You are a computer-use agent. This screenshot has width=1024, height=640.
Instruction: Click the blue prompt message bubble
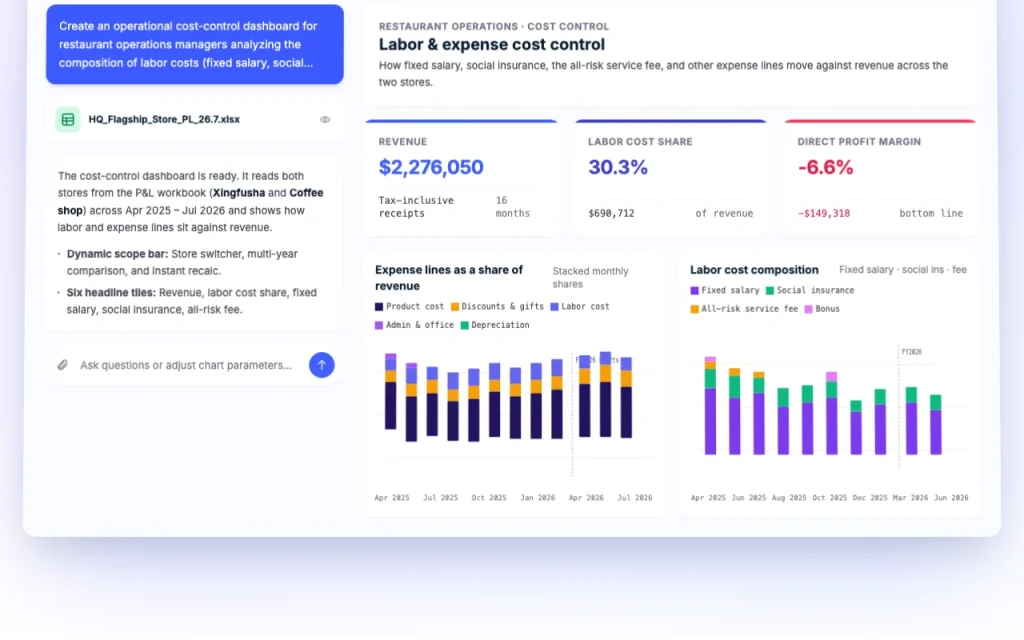(x=195, y=44)
